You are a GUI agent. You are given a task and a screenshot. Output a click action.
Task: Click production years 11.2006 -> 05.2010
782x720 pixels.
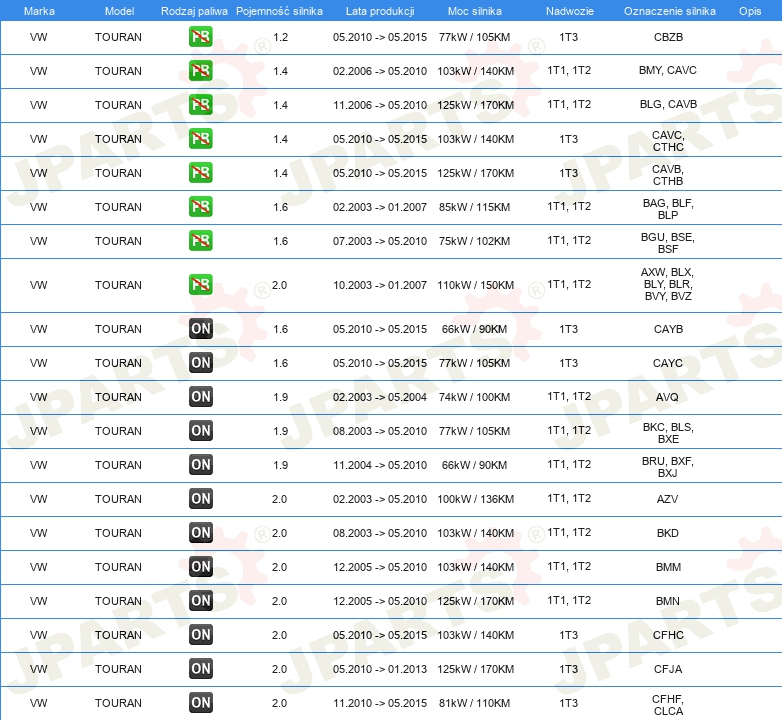(x=380, y=105)
